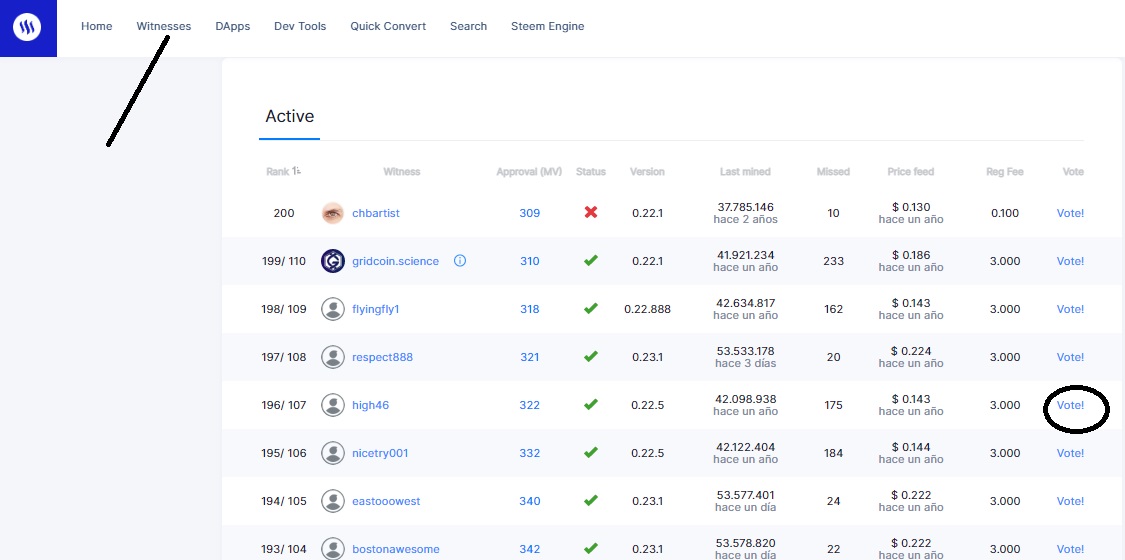Open bostonawesome witness profile link

(395, 549)
